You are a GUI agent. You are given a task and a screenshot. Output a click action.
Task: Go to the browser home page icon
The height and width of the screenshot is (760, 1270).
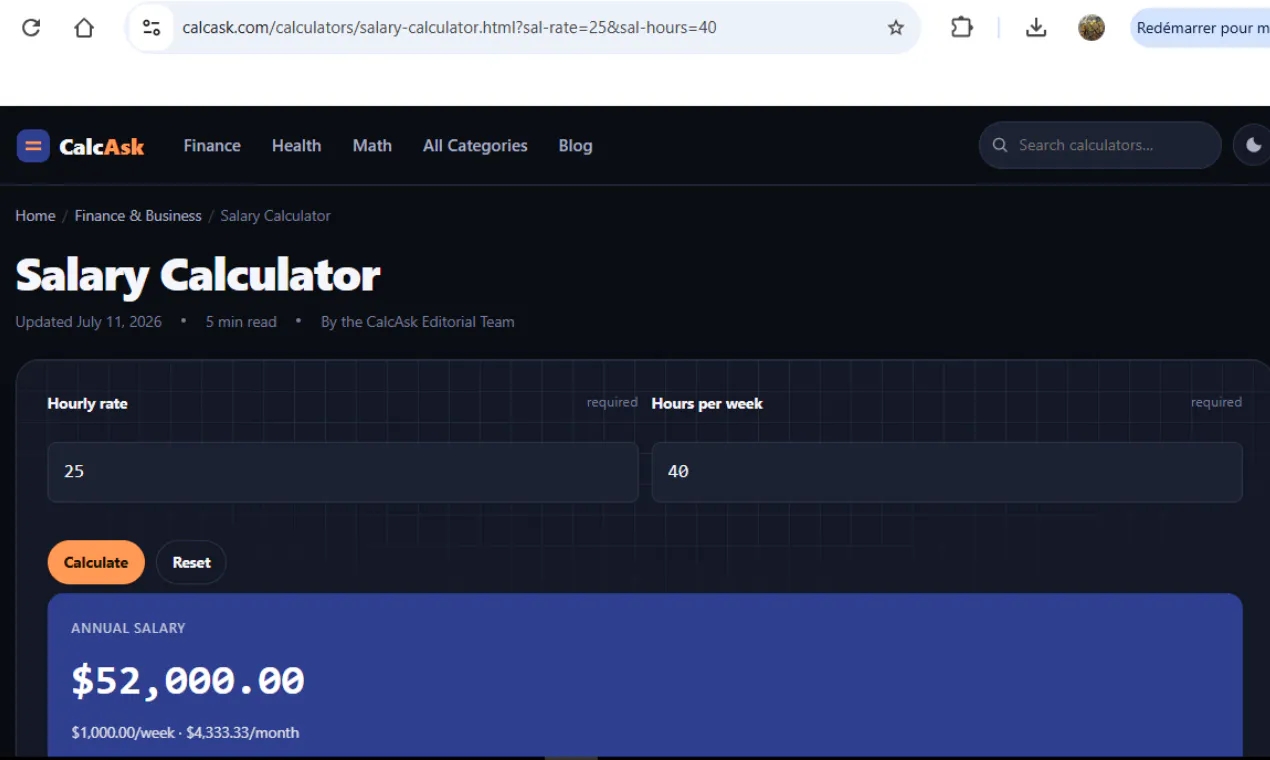click(84, 28)
